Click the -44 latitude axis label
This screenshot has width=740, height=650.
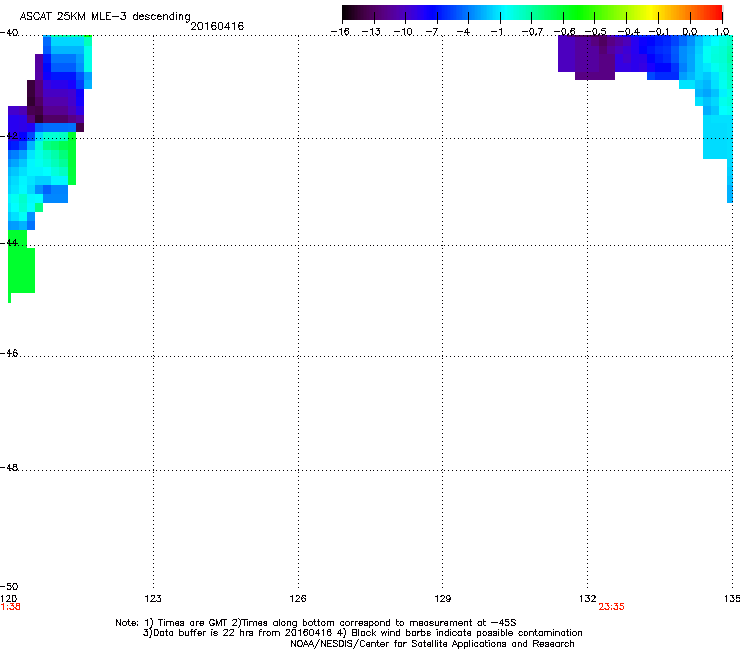[x=9, y=243]
